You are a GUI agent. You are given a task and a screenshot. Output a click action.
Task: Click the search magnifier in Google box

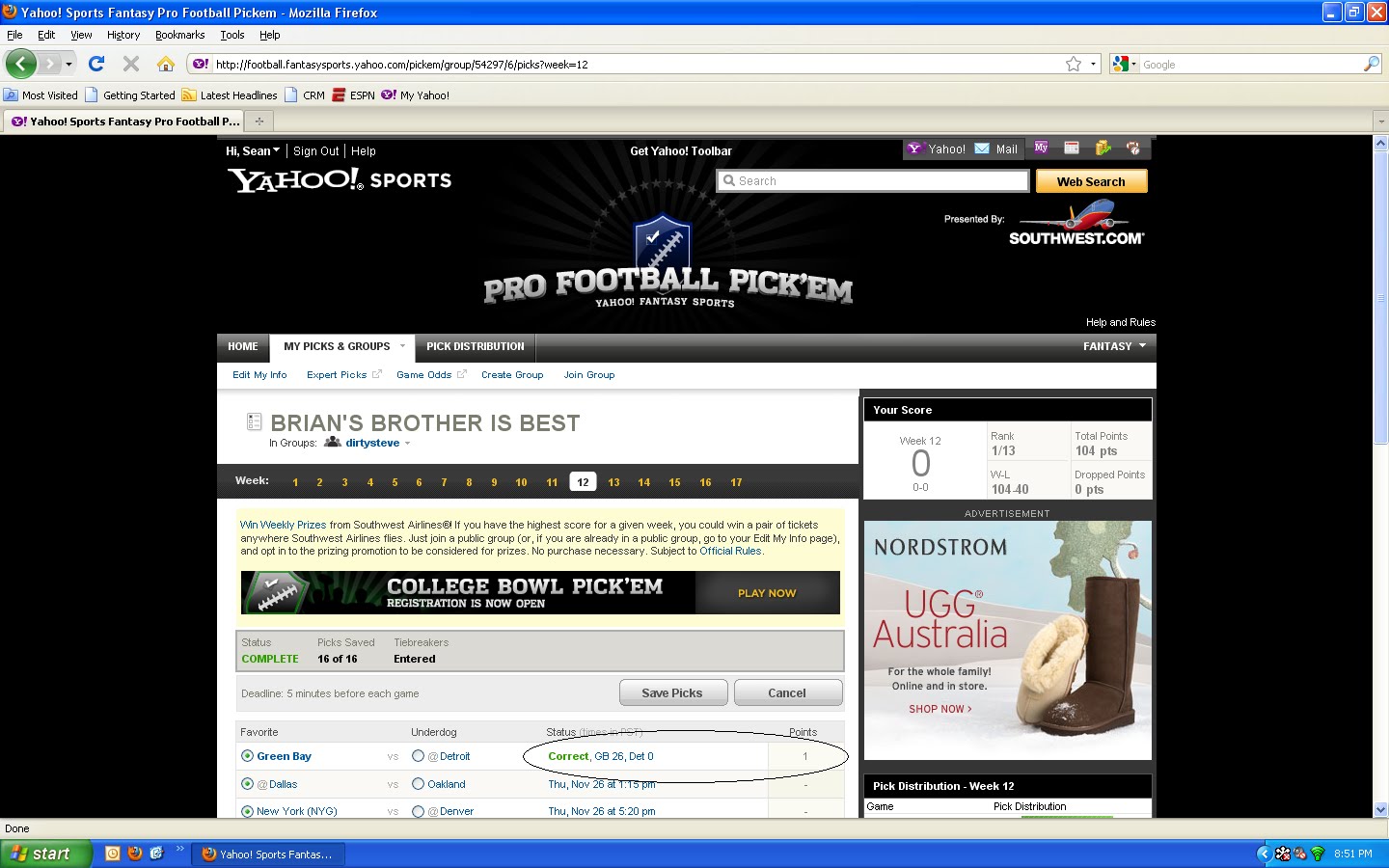[1371, 64]
